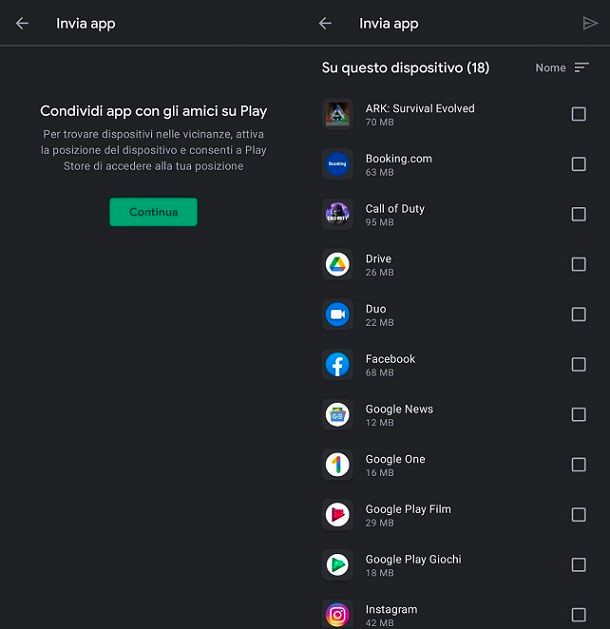This screenshot has width=610, height=629.
Task: Tick the Google One checkbox
Action: 578,465
